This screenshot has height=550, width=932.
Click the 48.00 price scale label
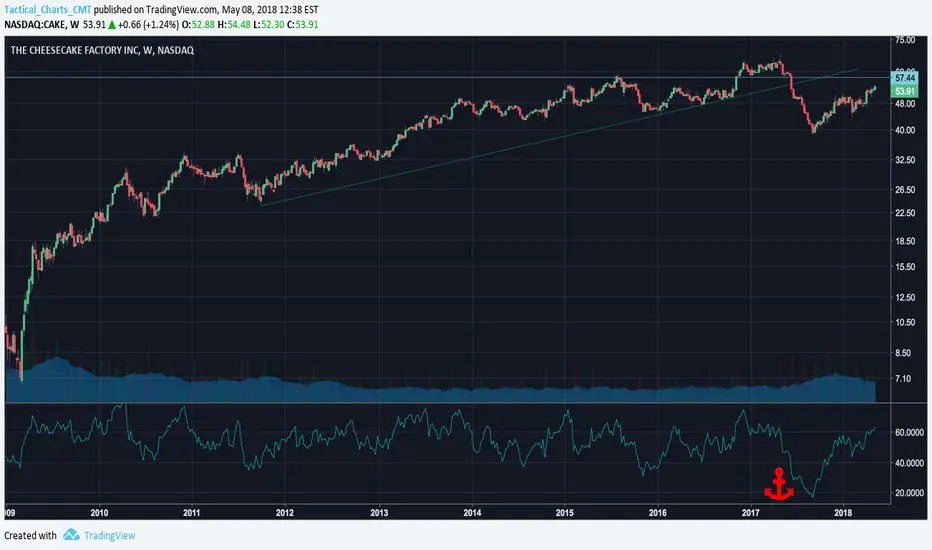[x=905, y=103]
